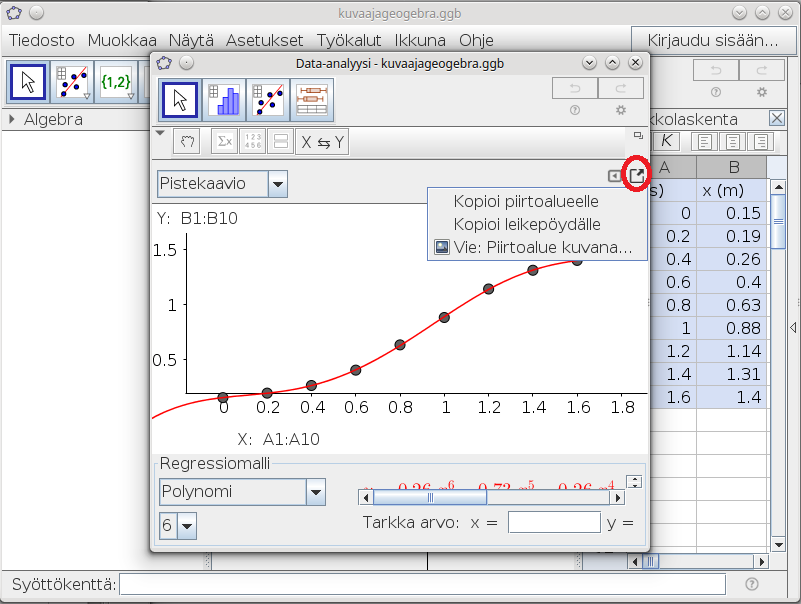801x604 pixels.
Task: Click the export plot icon circled in red
Action: [x=637, y=175]
